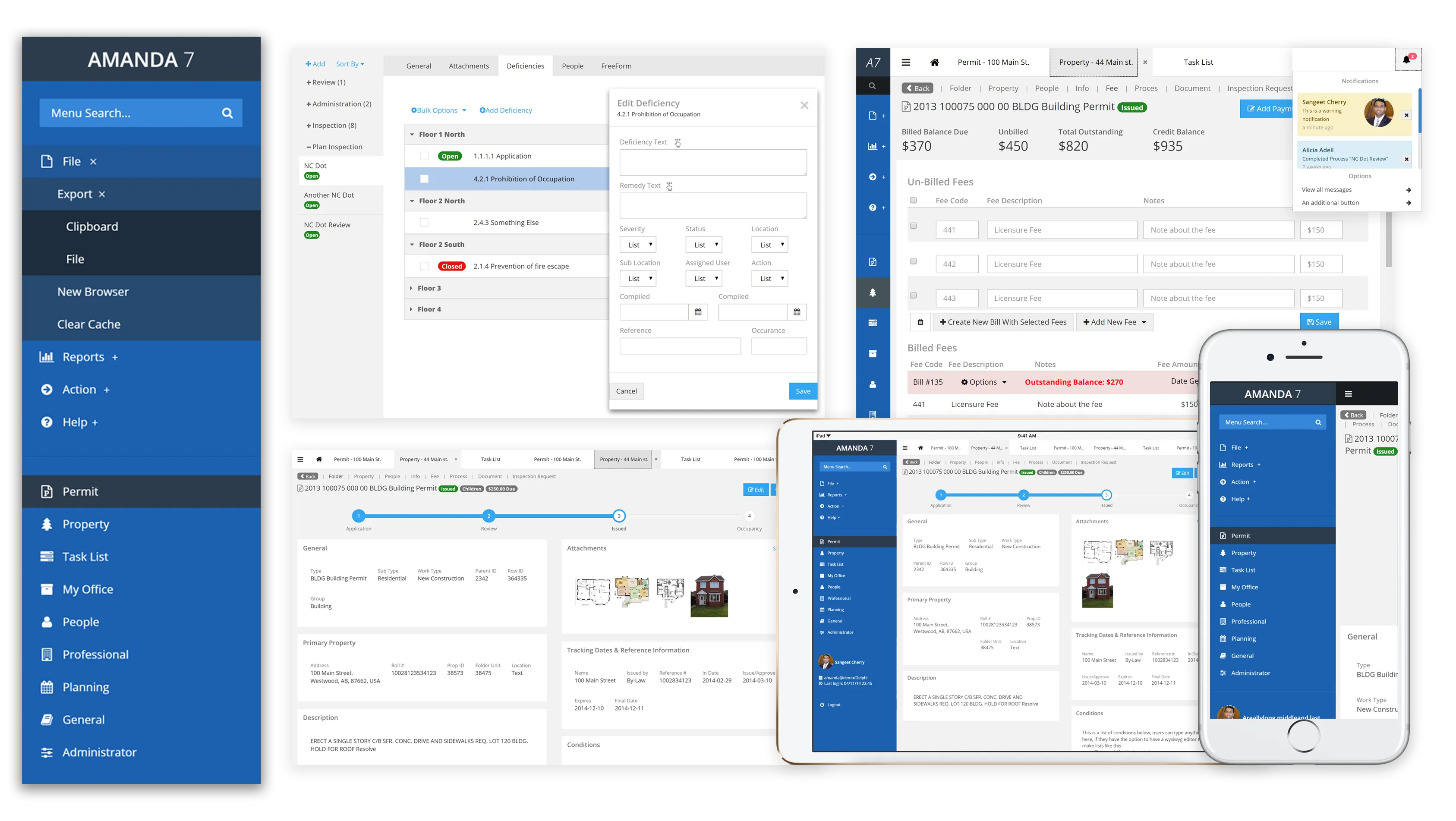
Task: Click the search icon in the collapsed A7 sidebar
Action: [x=872, y=86]
